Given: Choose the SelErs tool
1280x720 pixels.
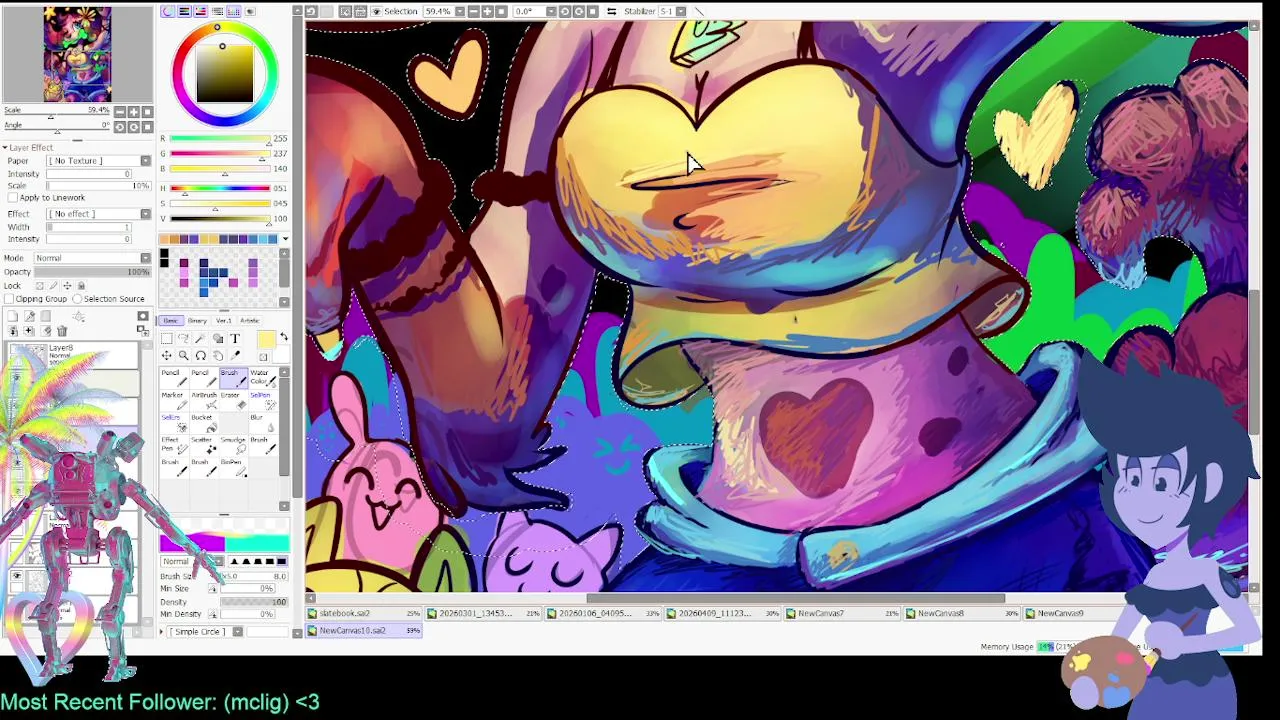Looking at the screenshot, I should tap(174, 423).
